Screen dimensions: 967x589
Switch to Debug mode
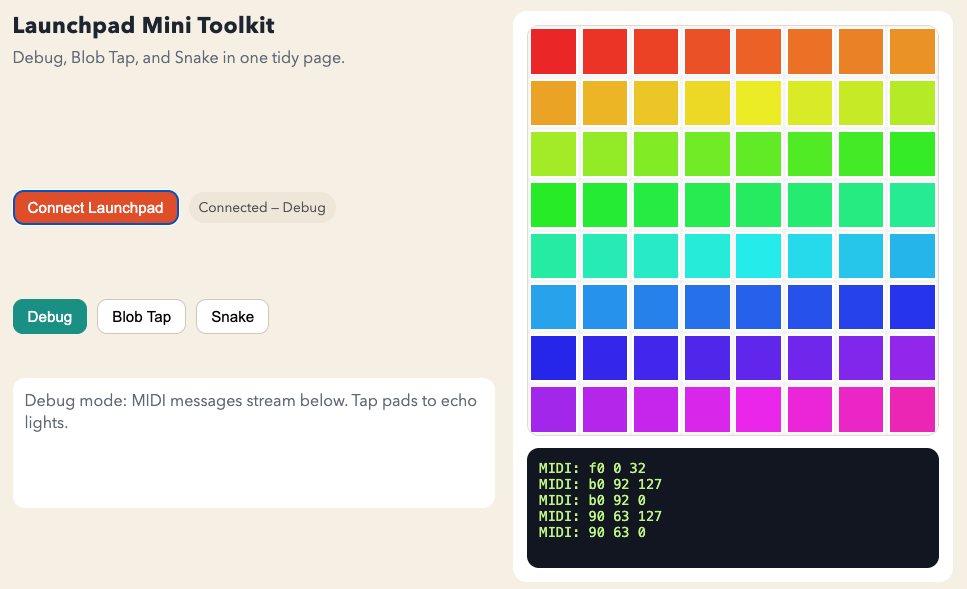[x=50, y=317]
